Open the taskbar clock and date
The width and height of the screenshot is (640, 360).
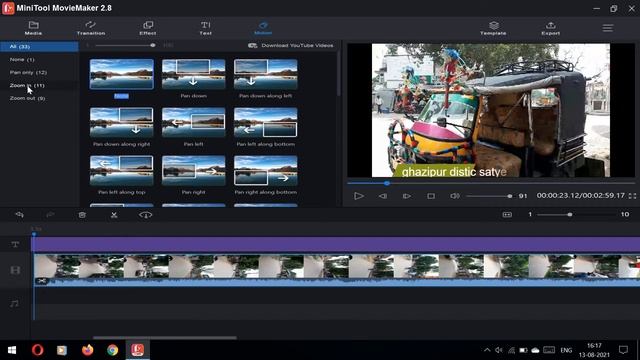pos(594,350)
